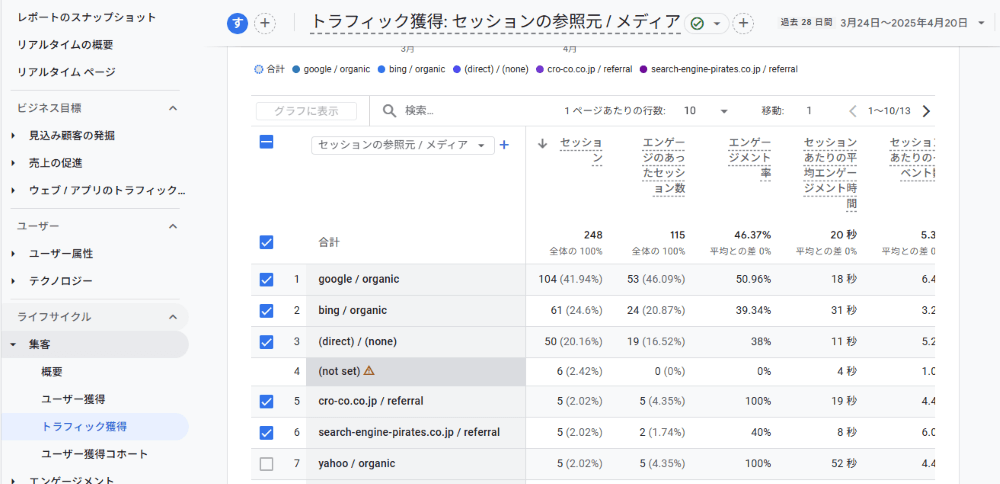This screenshot has height=484, width=1000.
Task: Uncheck the google / organic row checkbox
Action: point(267,279)
